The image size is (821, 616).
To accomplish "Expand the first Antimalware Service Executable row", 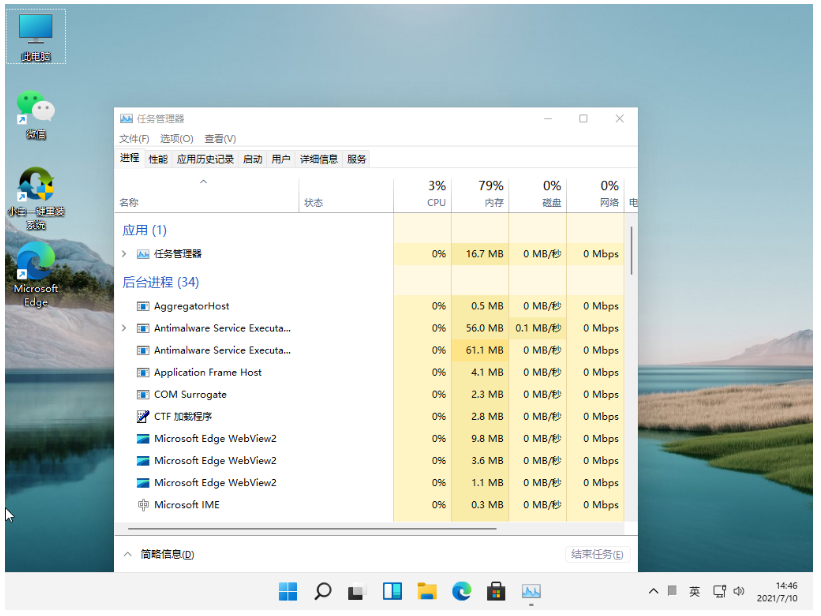I will click(x=124, y=328).
